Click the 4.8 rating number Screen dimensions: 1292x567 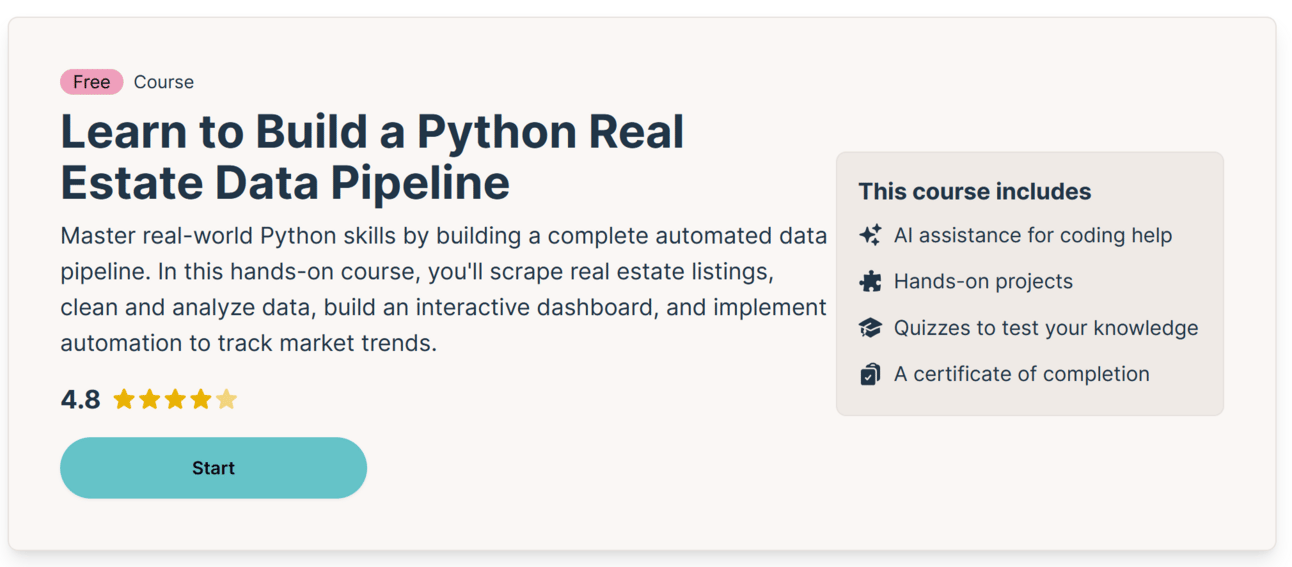(80, 400)
